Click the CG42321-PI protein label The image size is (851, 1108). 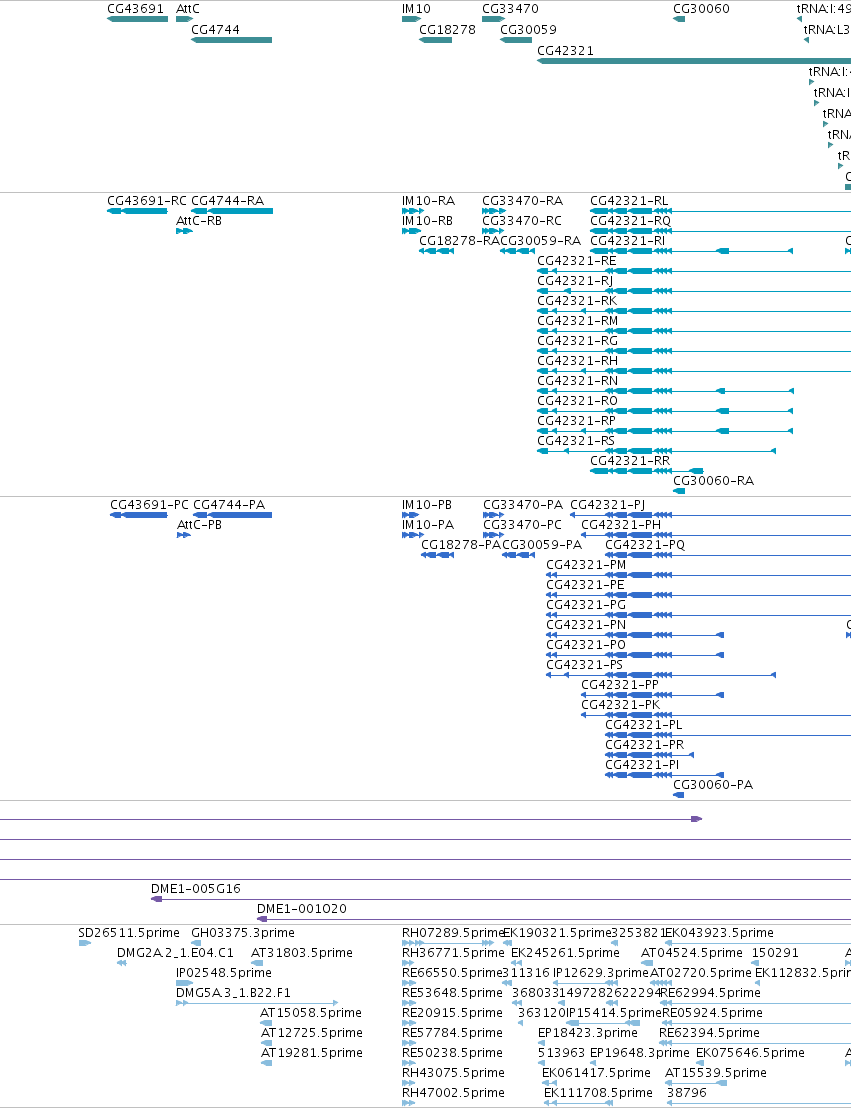pos(642,765)
